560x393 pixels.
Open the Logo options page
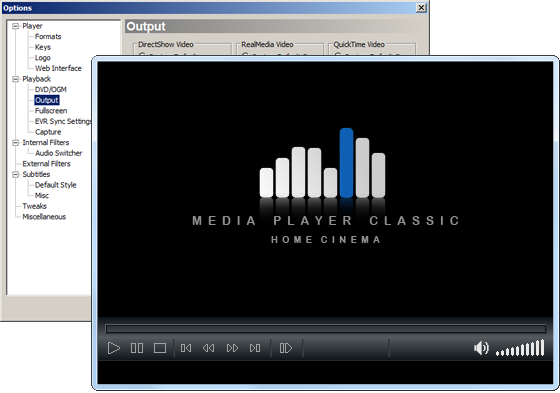[x=42, y=58]
